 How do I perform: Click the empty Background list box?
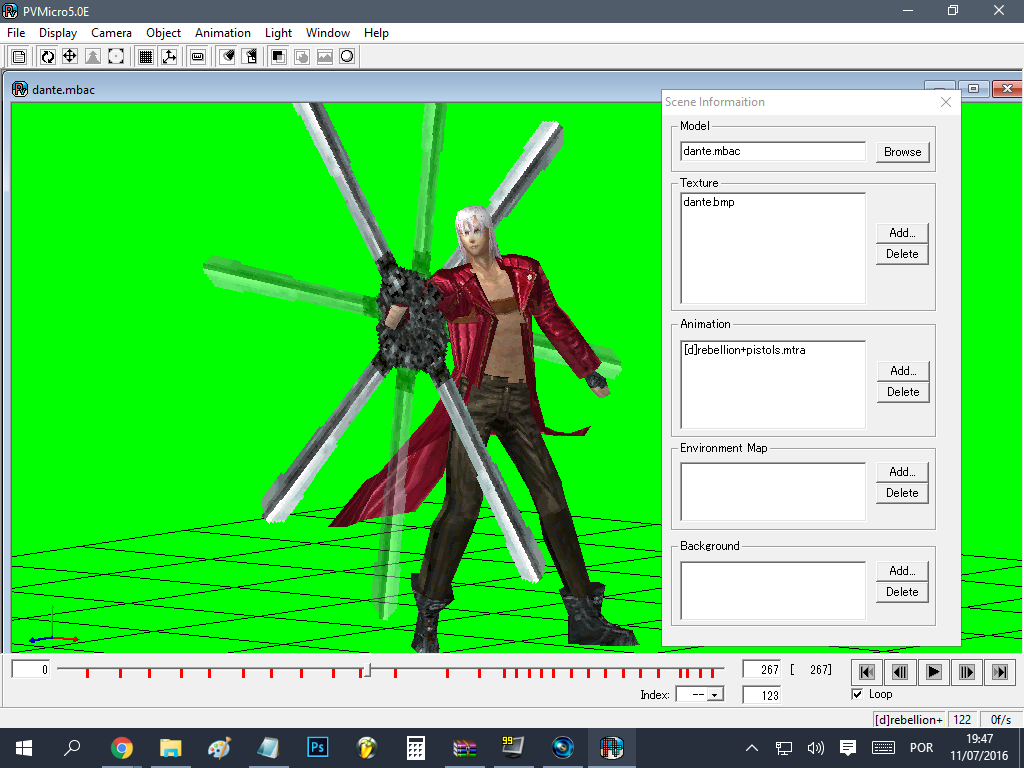[x=773, y=590]
